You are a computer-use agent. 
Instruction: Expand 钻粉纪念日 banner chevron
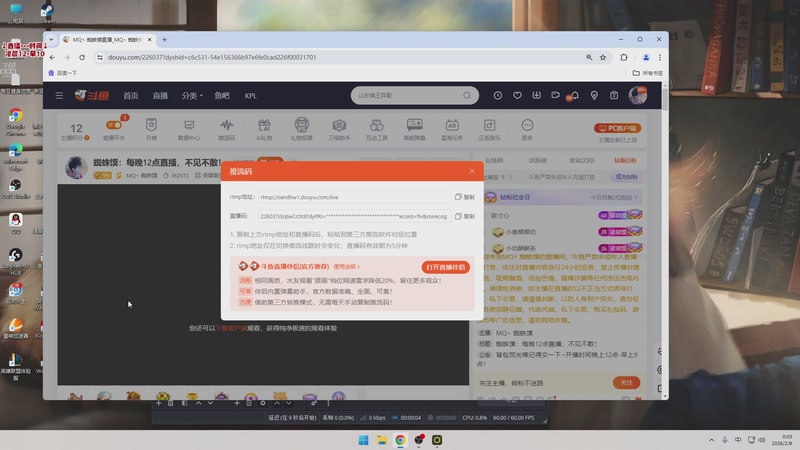point(636,197)
